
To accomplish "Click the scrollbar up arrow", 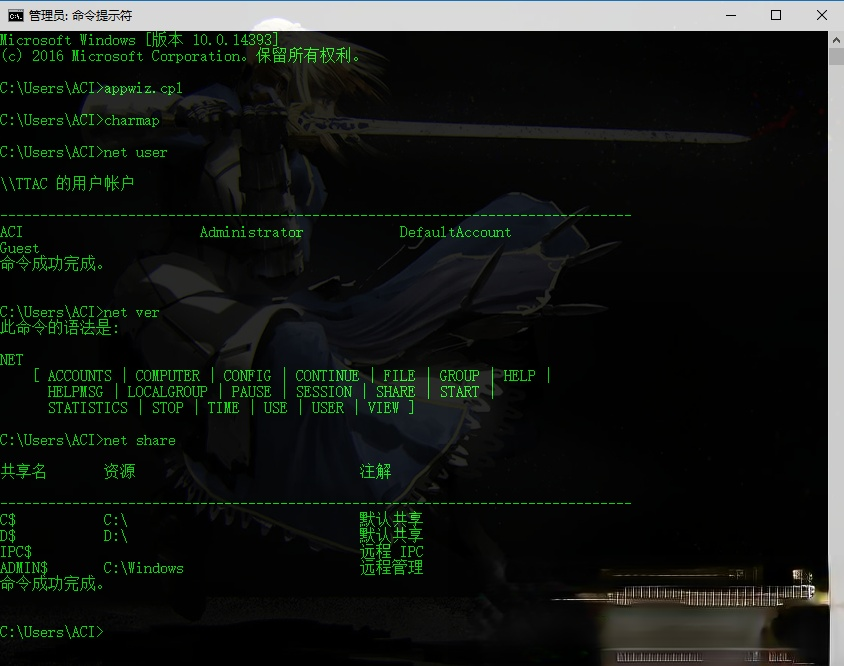I will [x=836, y=40].
